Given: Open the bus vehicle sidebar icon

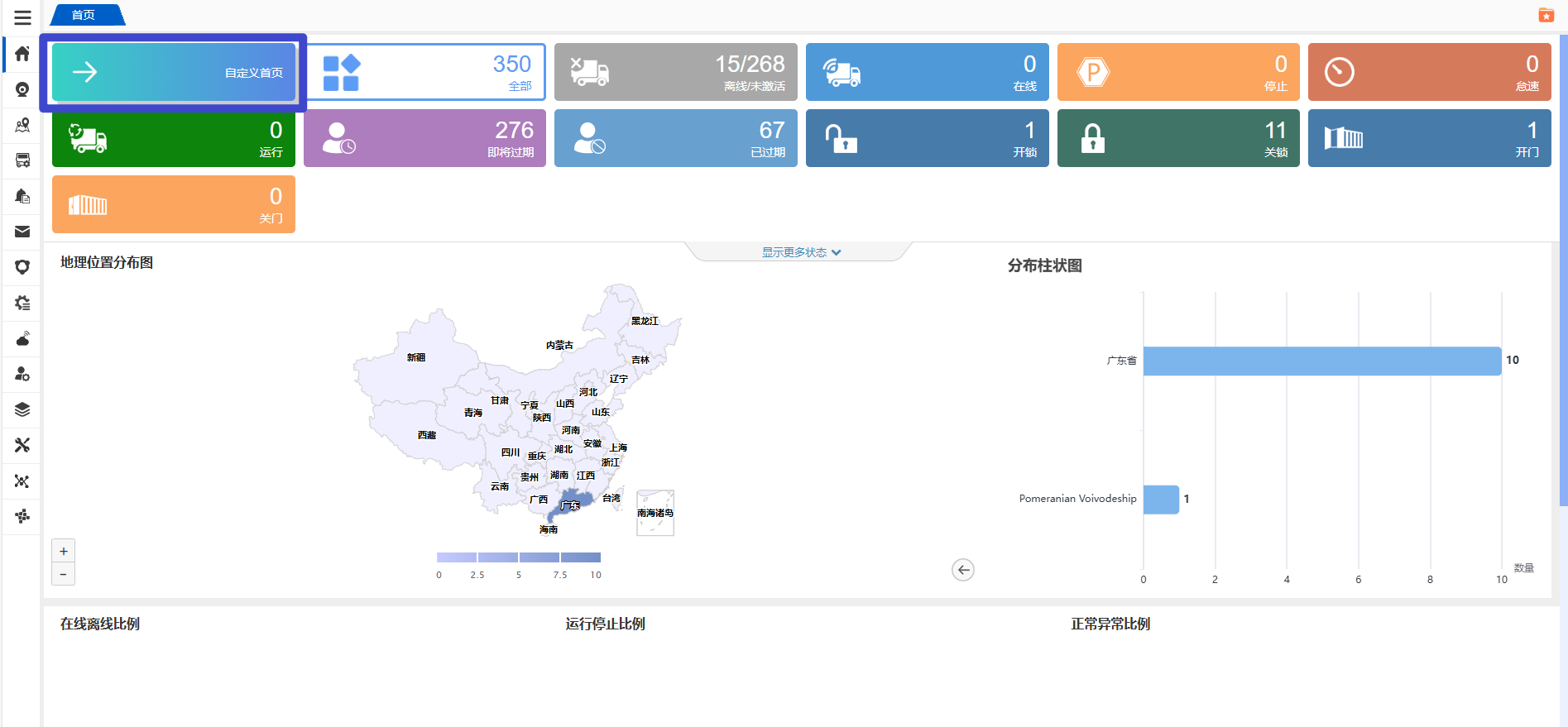Looking at the screenshot, I should [x=22, y=160].
